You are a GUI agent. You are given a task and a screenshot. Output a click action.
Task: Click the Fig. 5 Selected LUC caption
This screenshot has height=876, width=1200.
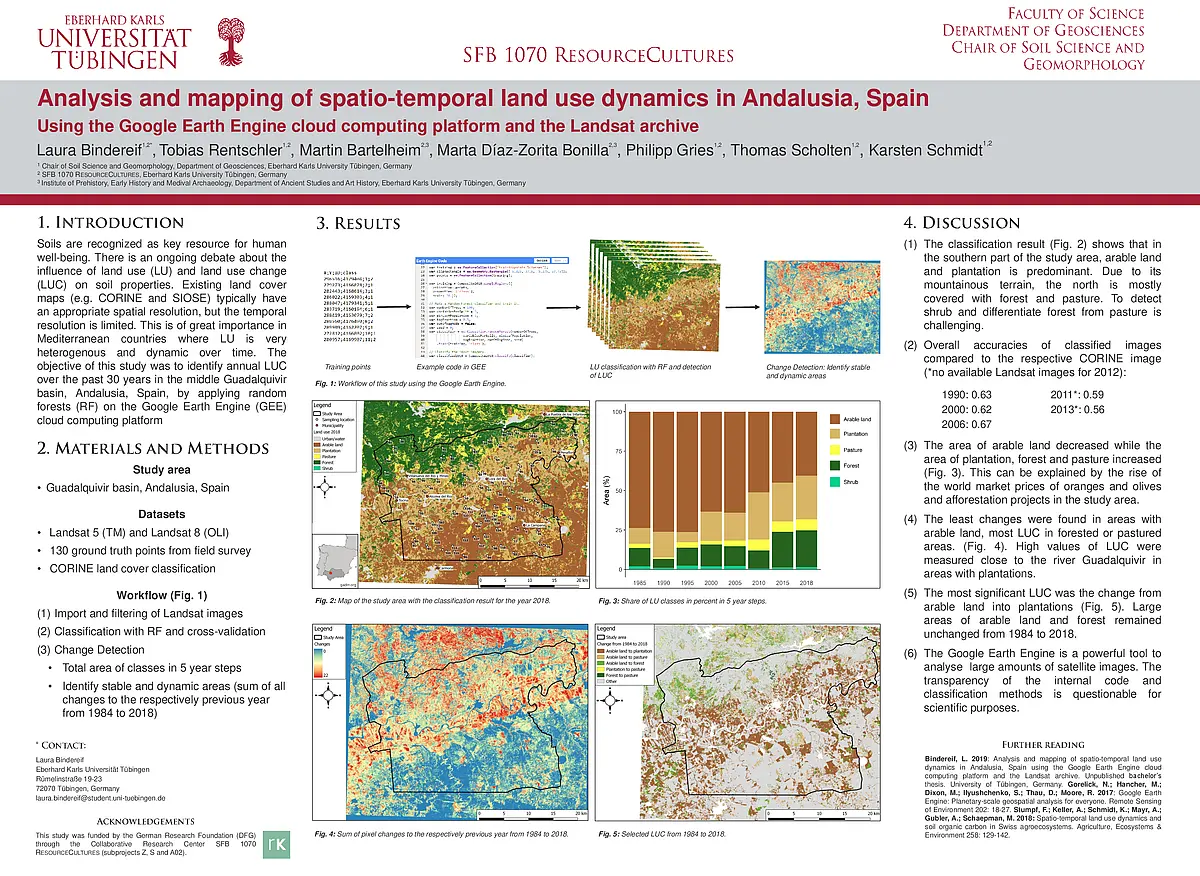pyautogui.click(x=662, y=833)
